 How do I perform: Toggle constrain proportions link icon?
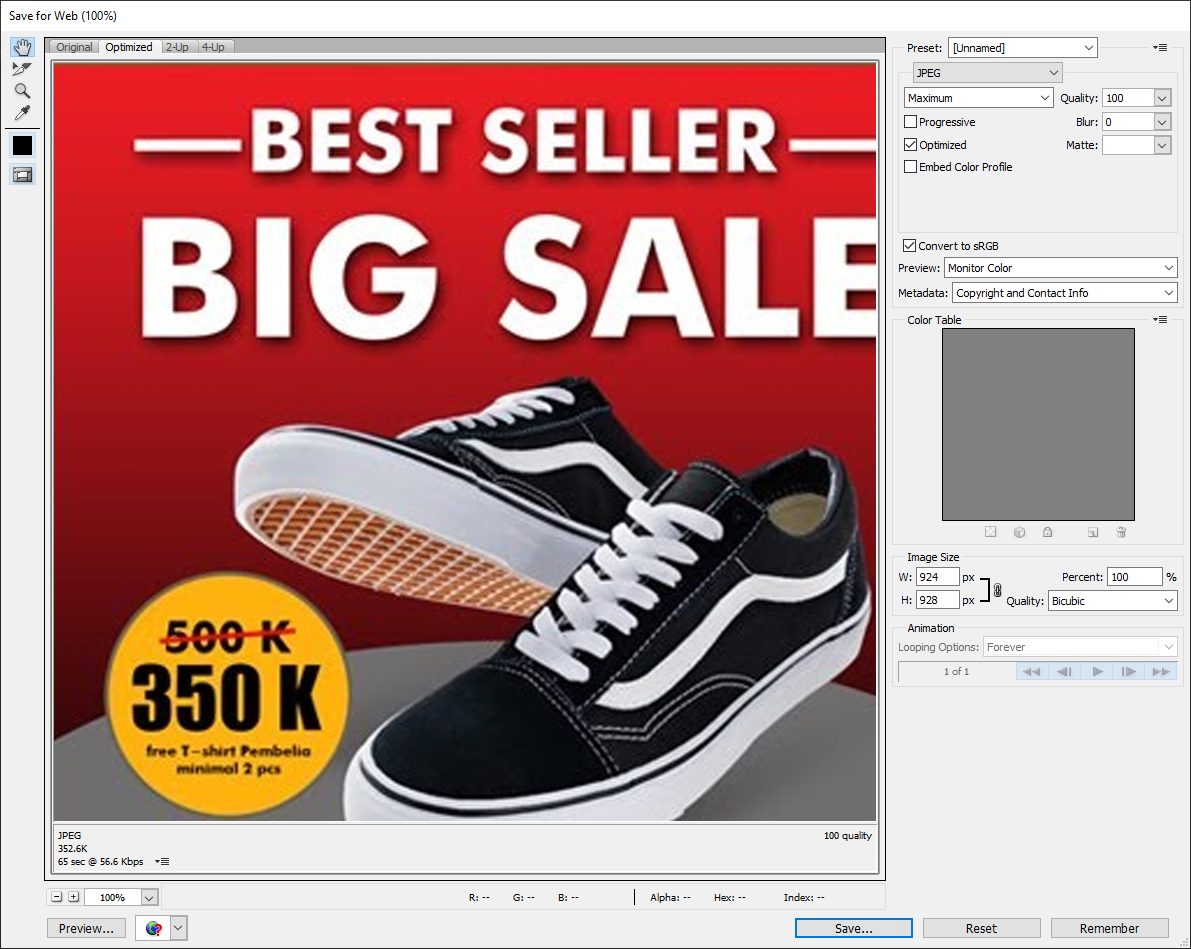tap(997, 590)
